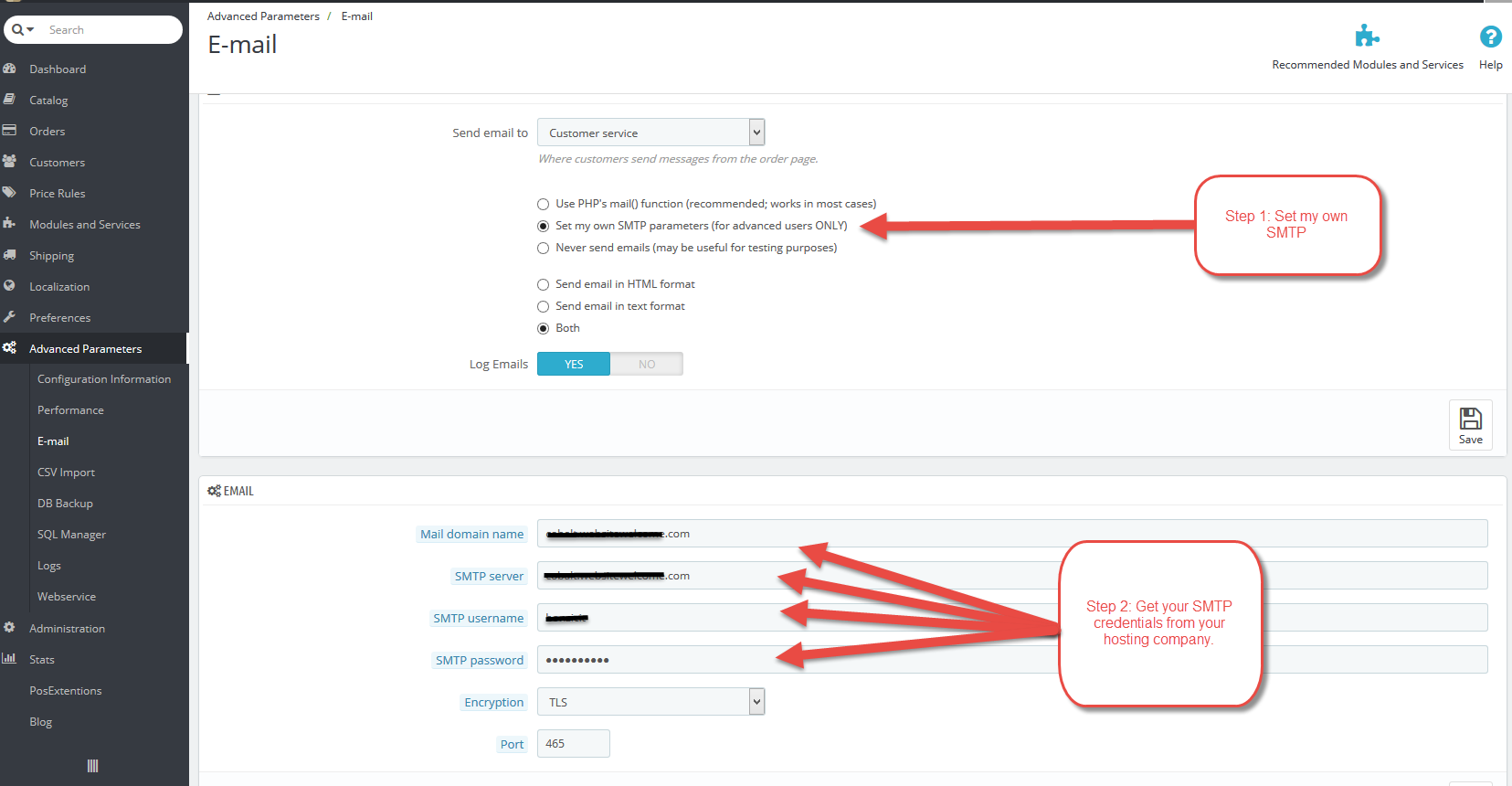The image size is (1512, 786).
Task: Open Performance submenu item
Action: coord(70,410)
